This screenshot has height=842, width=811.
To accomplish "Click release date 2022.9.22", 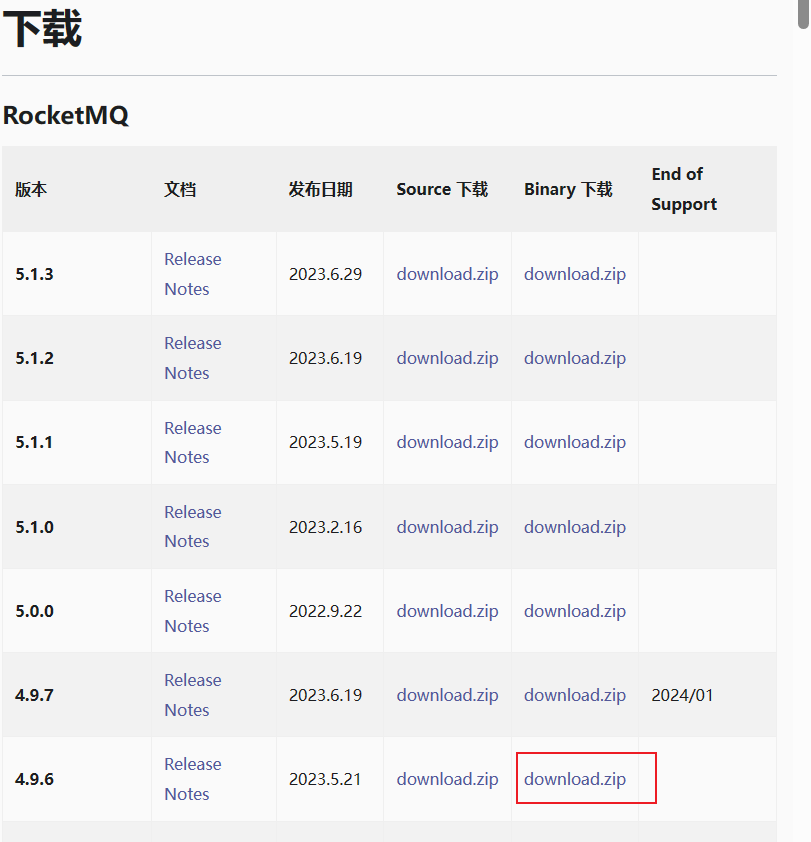I will [325, 611].
